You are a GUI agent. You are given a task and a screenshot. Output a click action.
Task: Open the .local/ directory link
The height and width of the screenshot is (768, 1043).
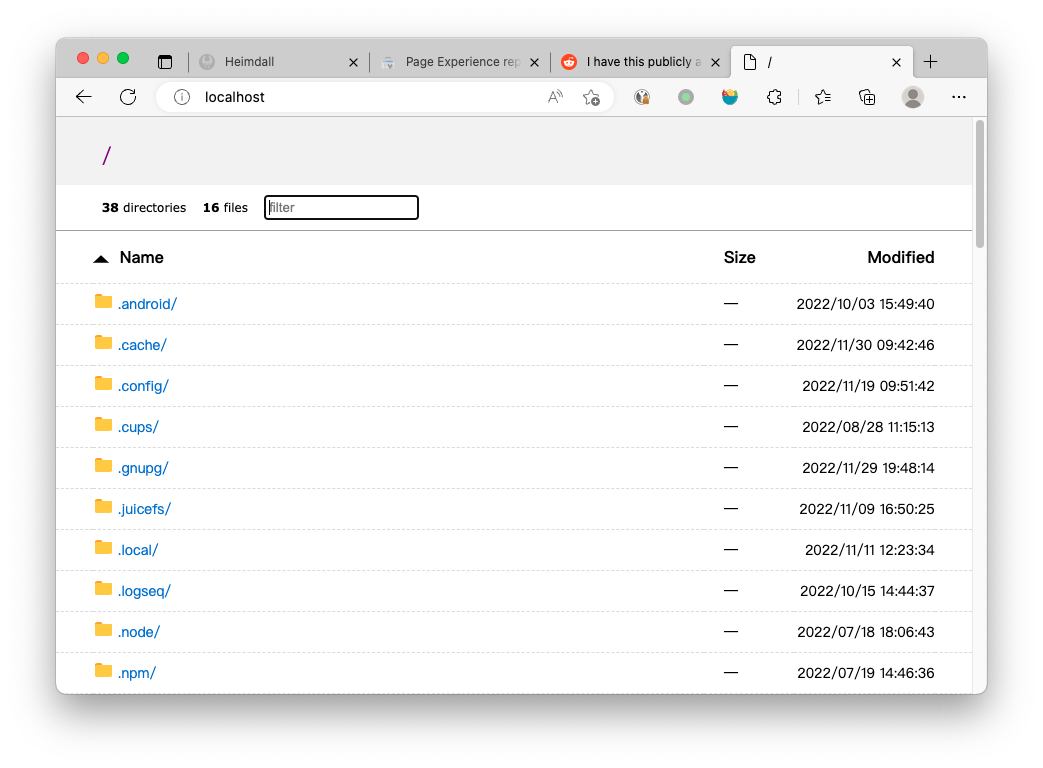tap(138, 550)
